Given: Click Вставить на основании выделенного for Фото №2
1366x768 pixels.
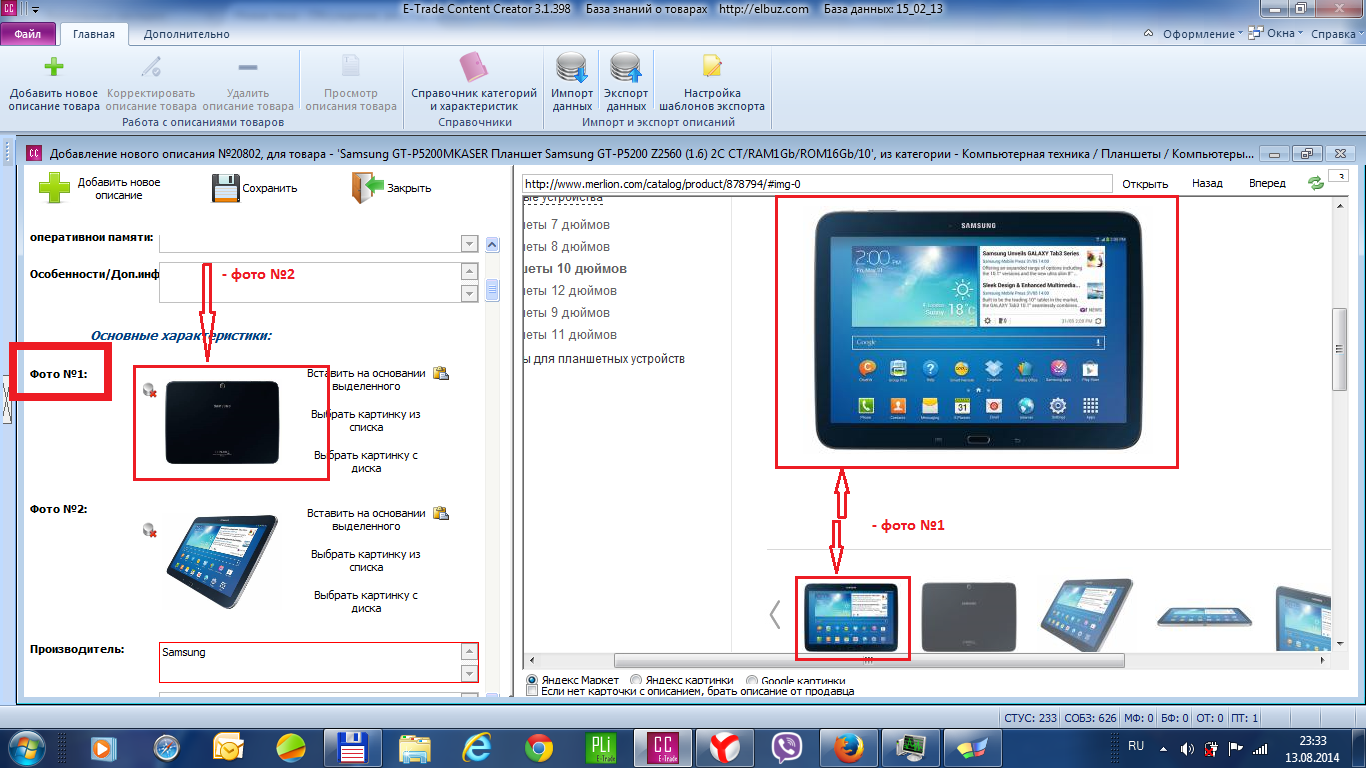Looking at the screenshot, I should pos(366,520).
